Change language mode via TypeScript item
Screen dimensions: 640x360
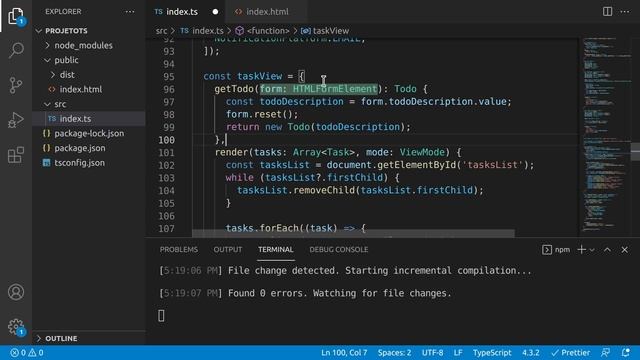click(492, 353)
